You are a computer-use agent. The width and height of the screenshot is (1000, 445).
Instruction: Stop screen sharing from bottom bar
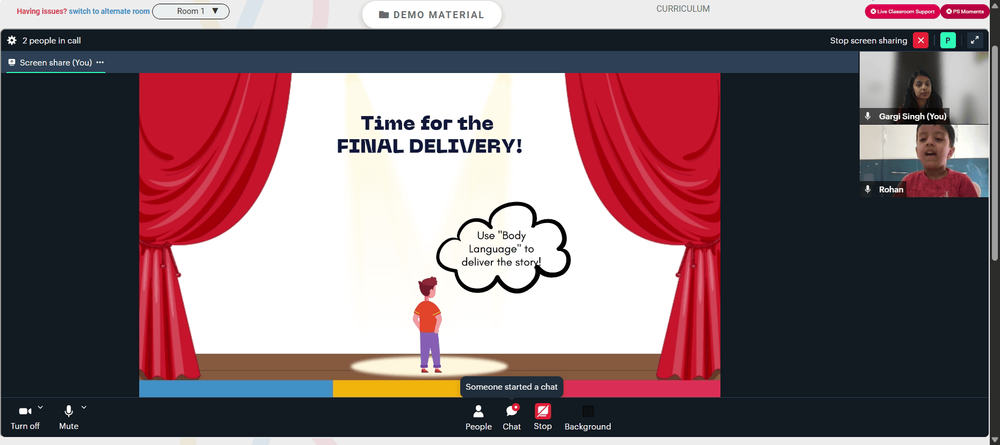(x=543, y=418)
